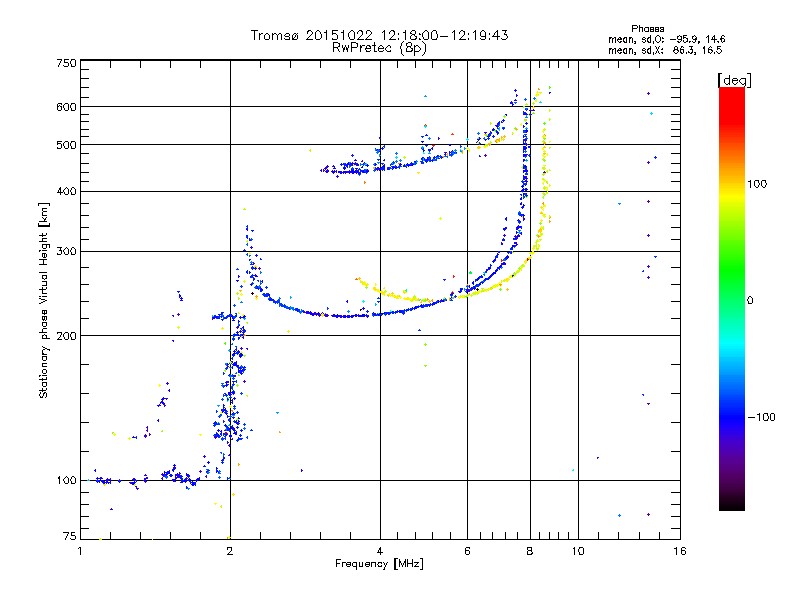
Task: Click the x-axis tick label '6'
Action: coord(467,551)
